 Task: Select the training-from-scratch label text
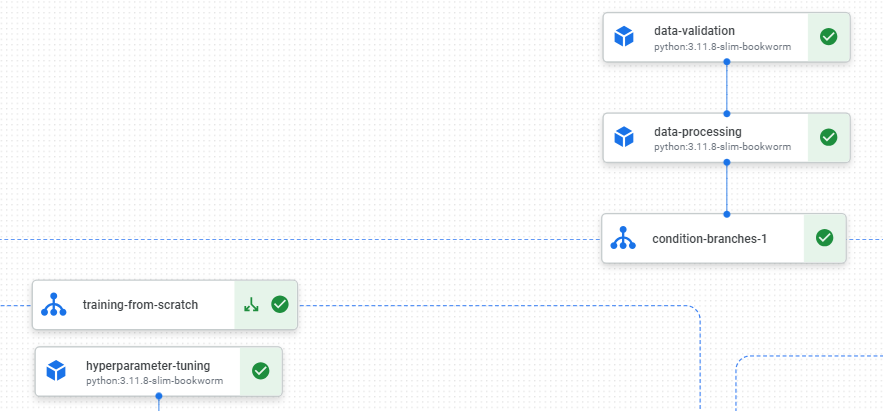tap(140, 305)
